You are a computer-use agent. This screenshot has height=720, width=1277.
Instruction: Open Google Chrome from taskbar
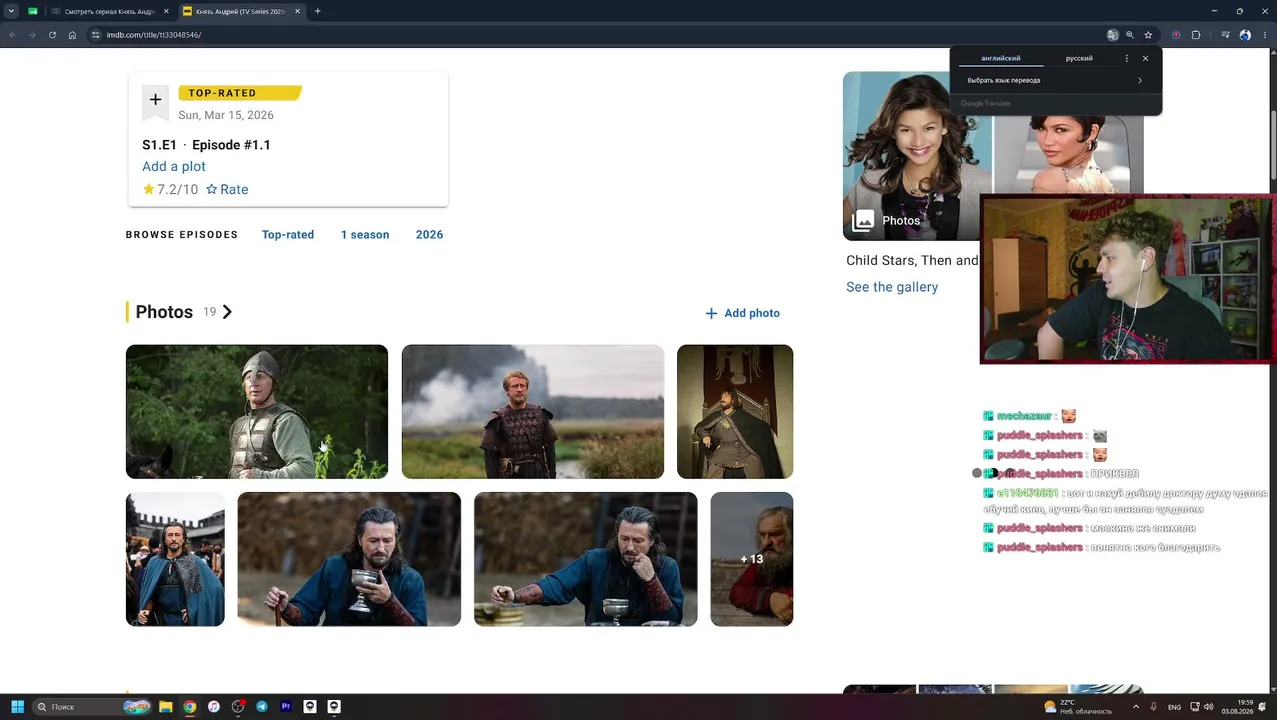pyautogui.click(x=190, y=706)
